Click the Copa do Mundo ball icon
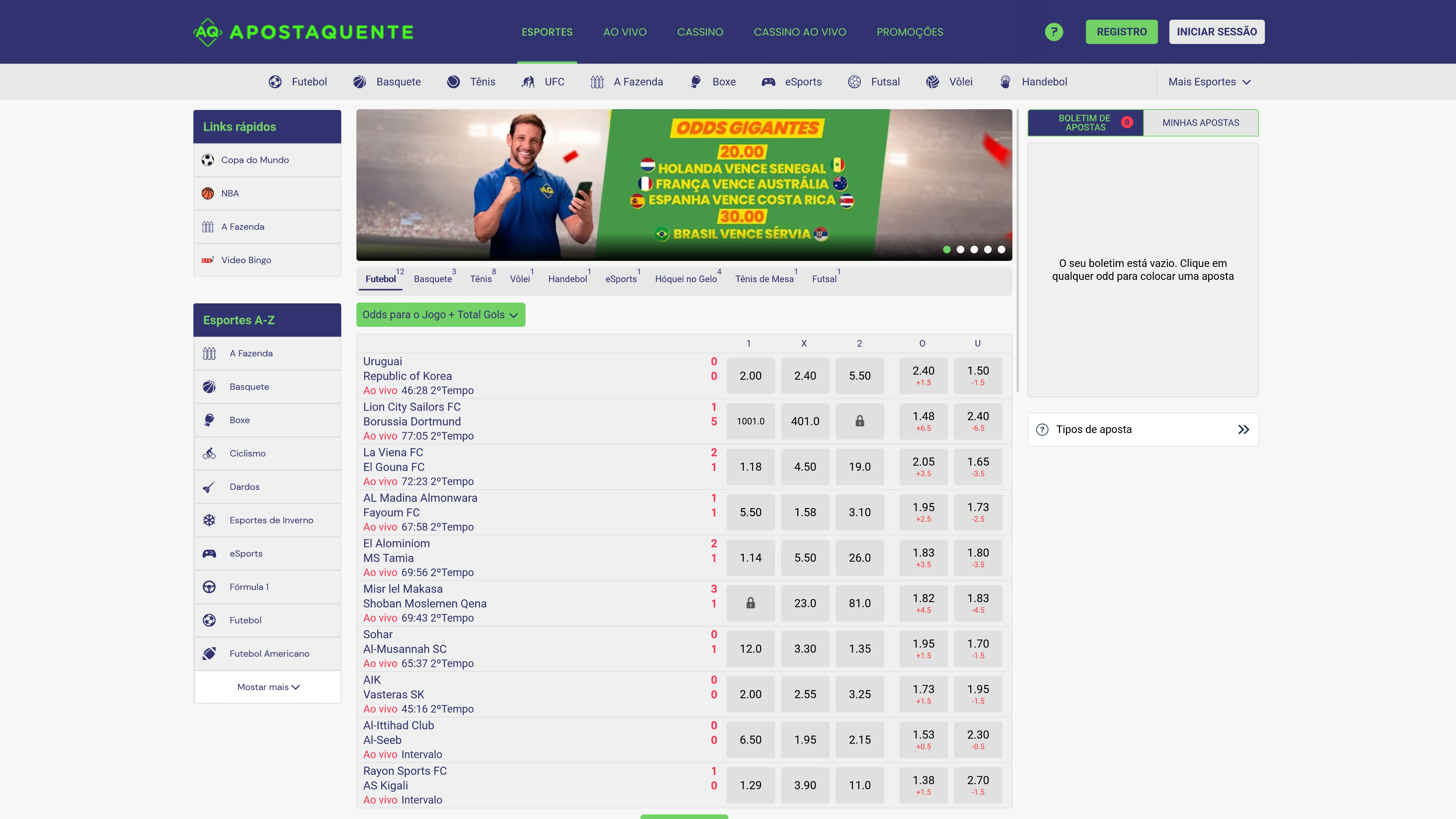The image size is (1456, 819). click(x=208, y=160)
